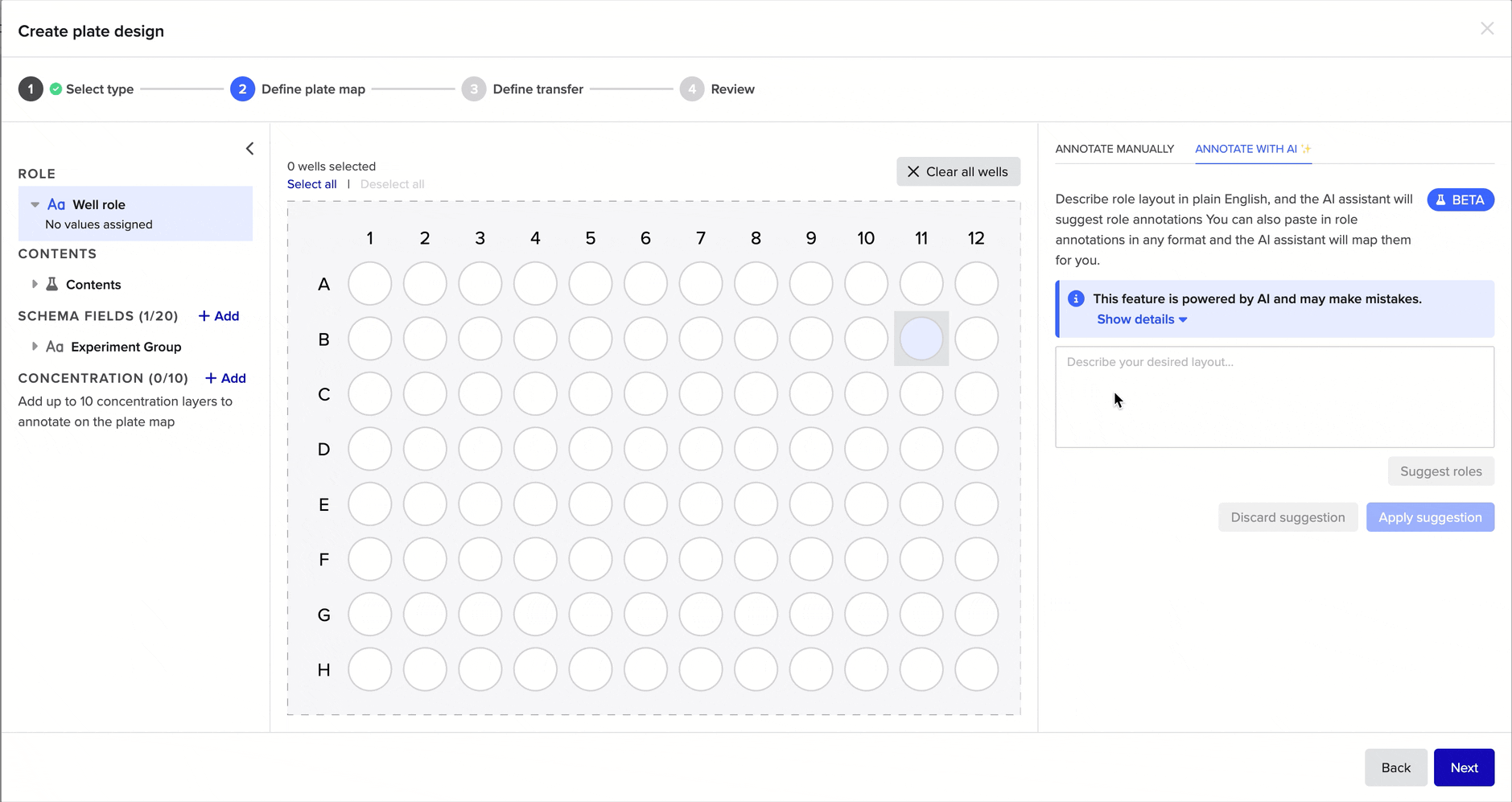Screen dimensions: 1512x802
Task: Click the info icon in AI notice
Action: [x=1076, y=298]
